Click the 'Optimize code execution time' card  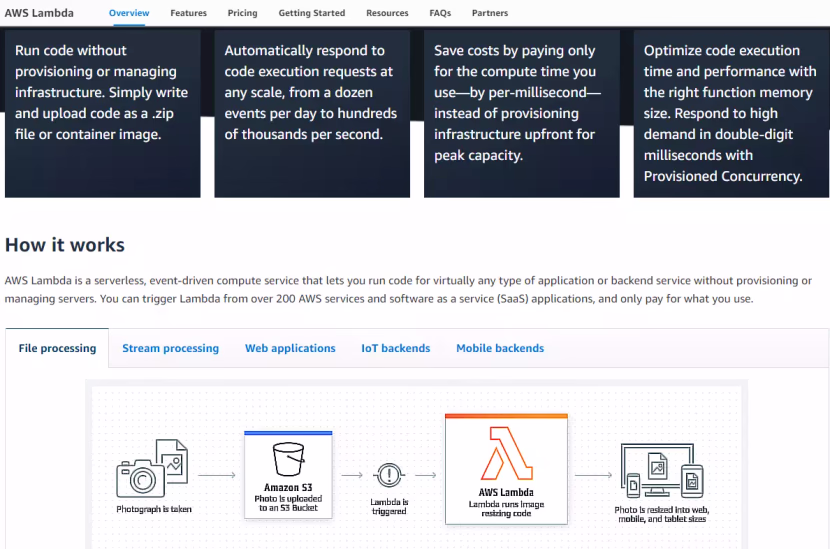pyautogui.click(x=731, y=113)
